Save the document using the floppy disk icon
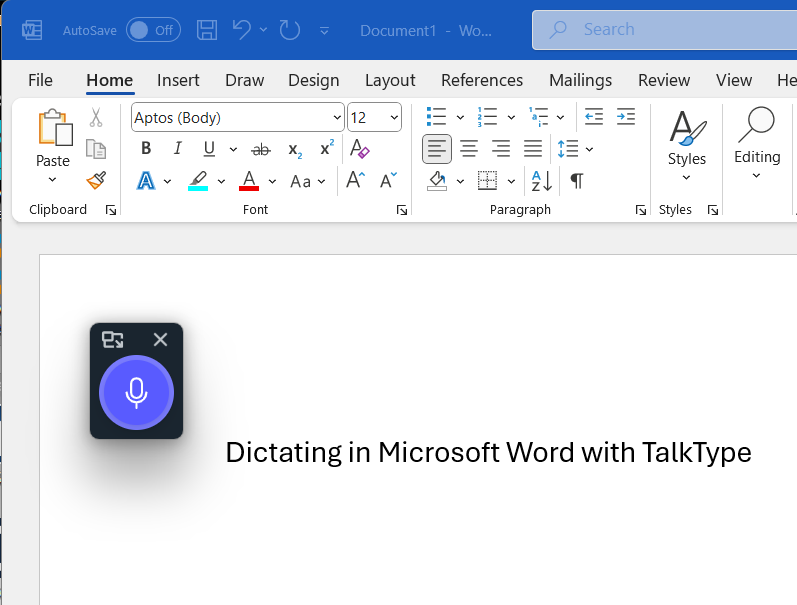The width and height of the screenshot is (797, 605). tap(207, 30)
